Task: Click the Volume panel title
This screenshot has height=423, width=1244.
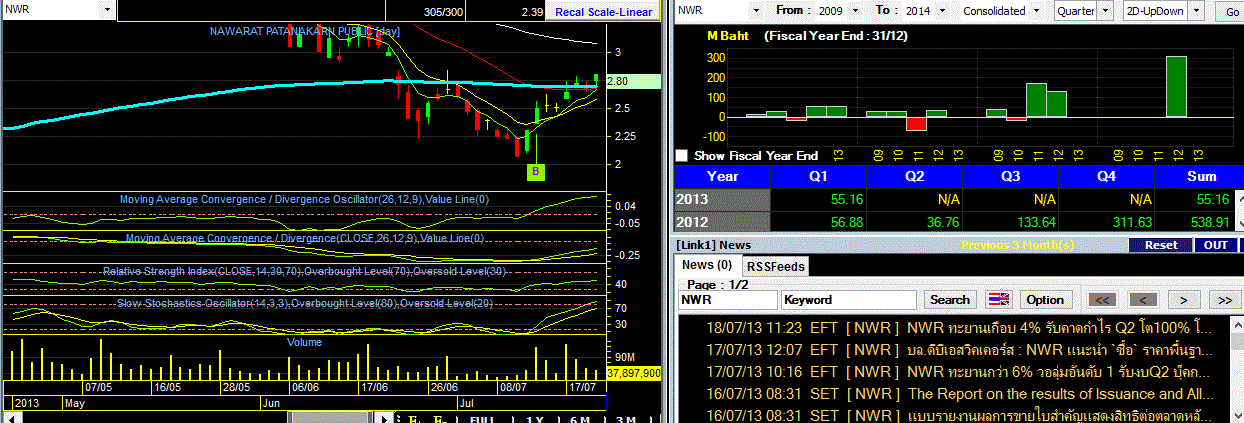Action: coord(304,342)
